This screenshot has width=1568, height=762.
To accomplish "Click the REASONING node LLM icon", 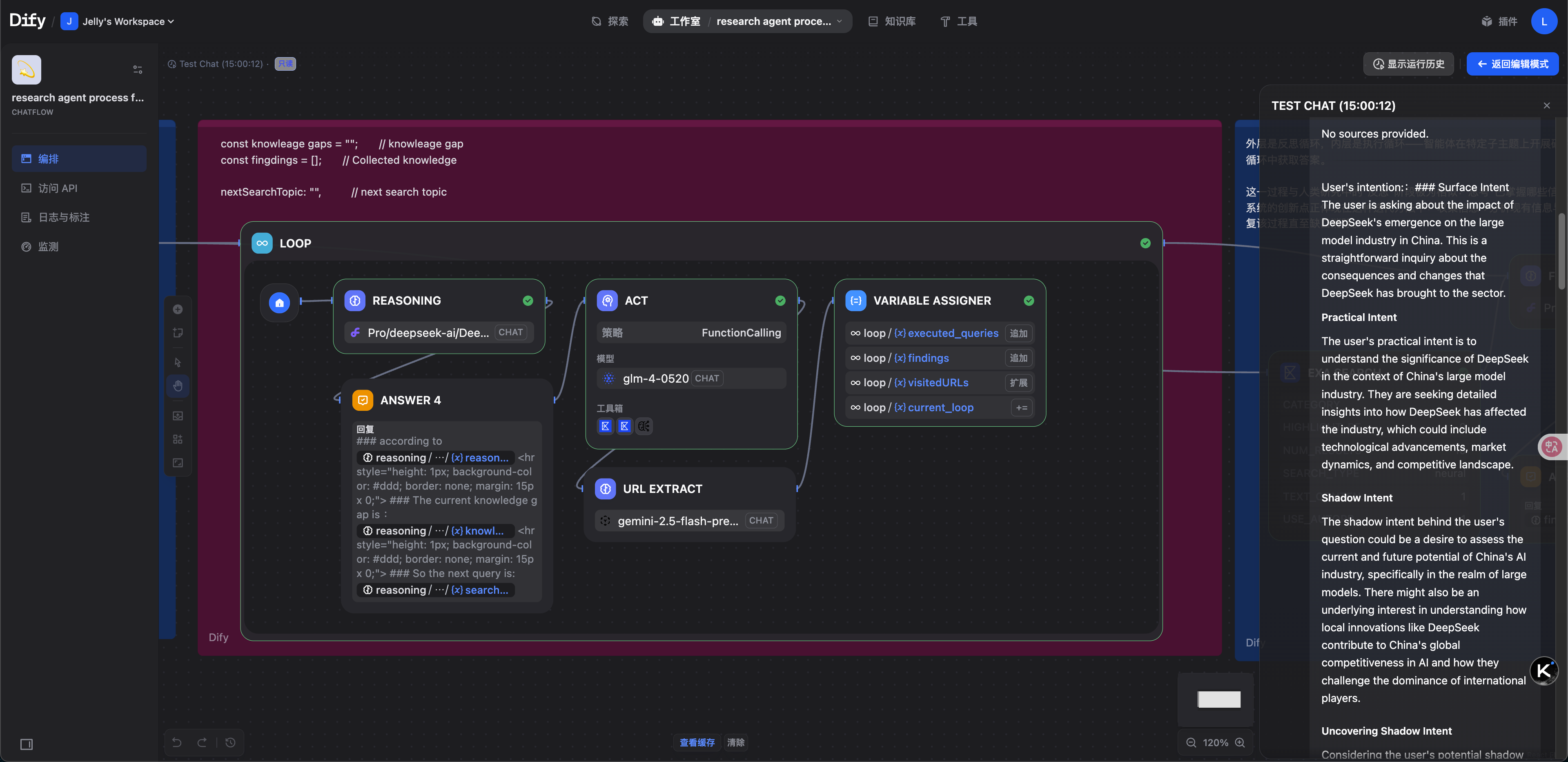I will [355, 301].
